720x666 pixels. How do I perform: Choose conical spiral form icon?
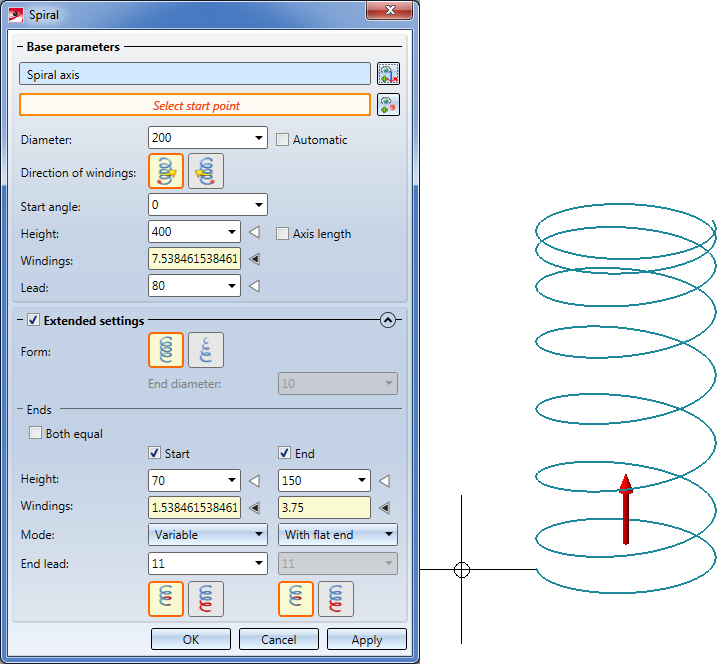coord(206,350)
